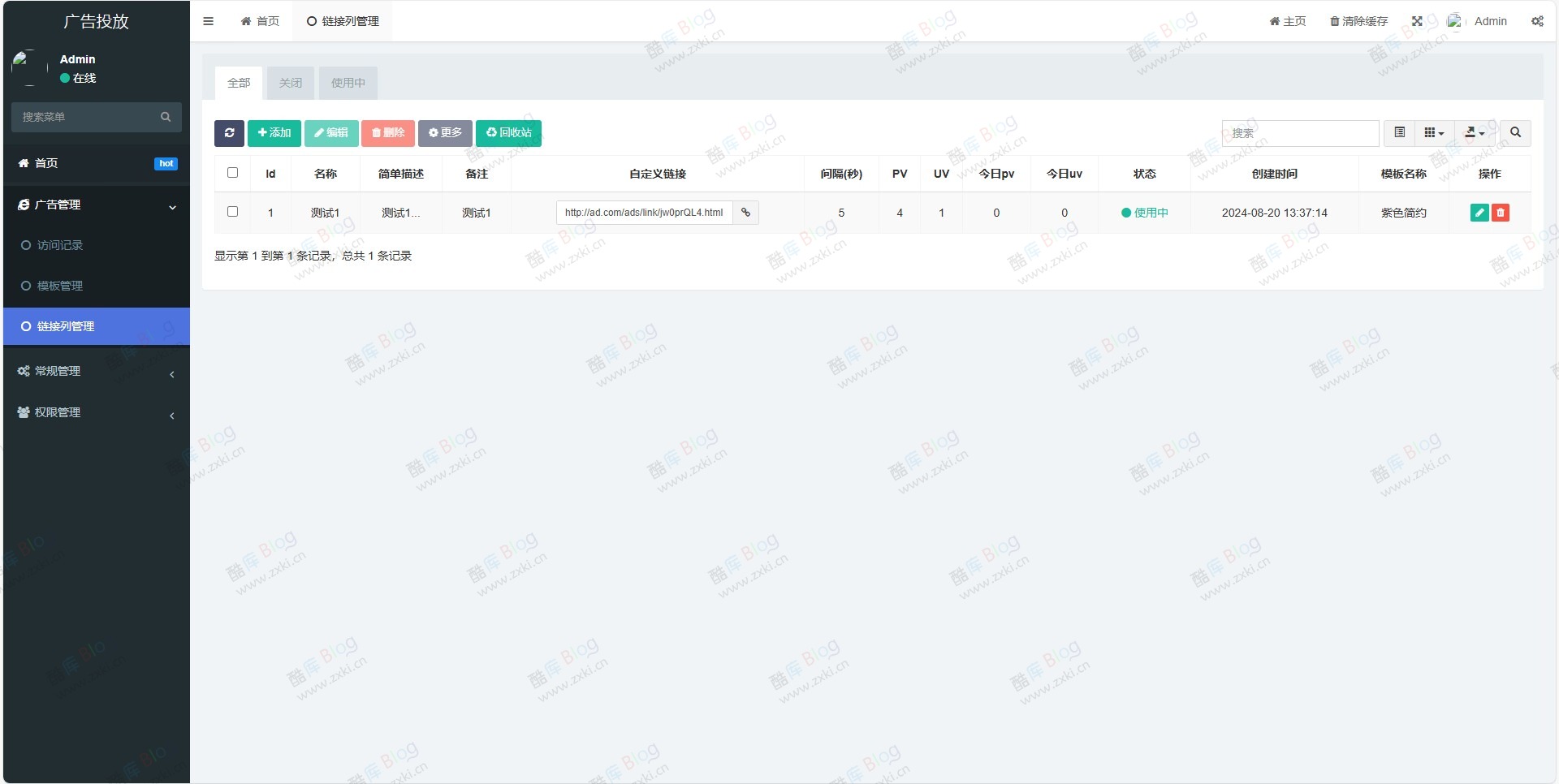The width and height of the screenshot is (1559, 784).
Task: Click the 添加 button to add a link
Action: click(274, 133)
